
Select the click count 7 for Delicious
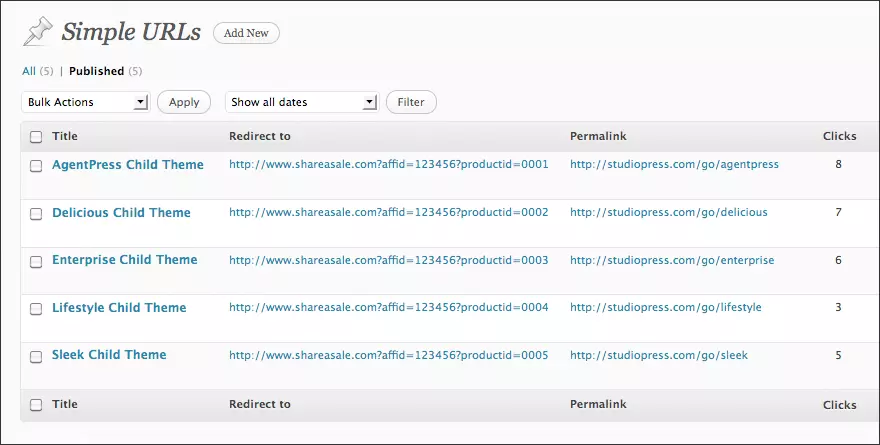pyautogui.click(x=838, y=212)
